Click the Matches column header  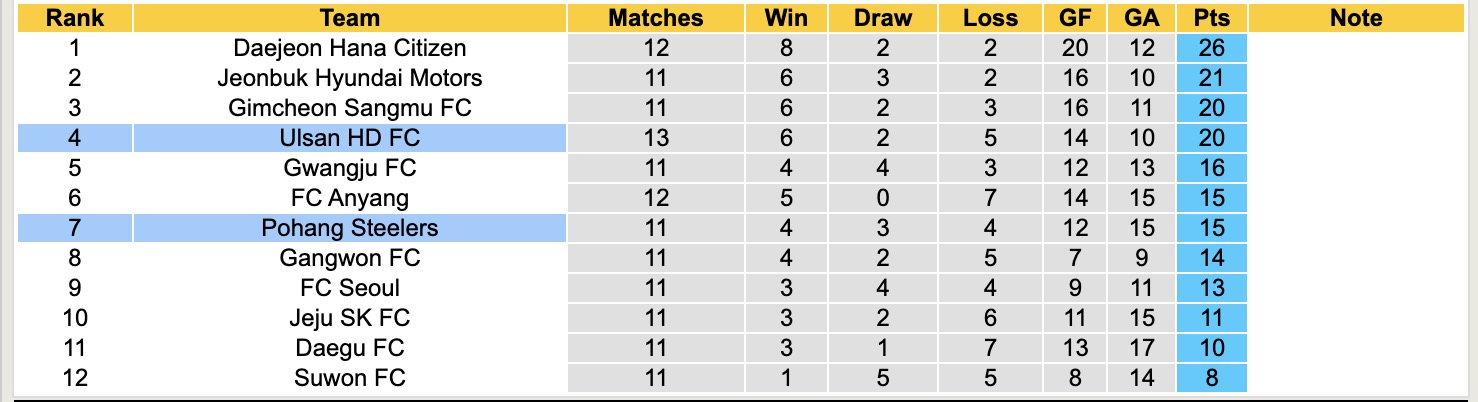pos(656,18)
